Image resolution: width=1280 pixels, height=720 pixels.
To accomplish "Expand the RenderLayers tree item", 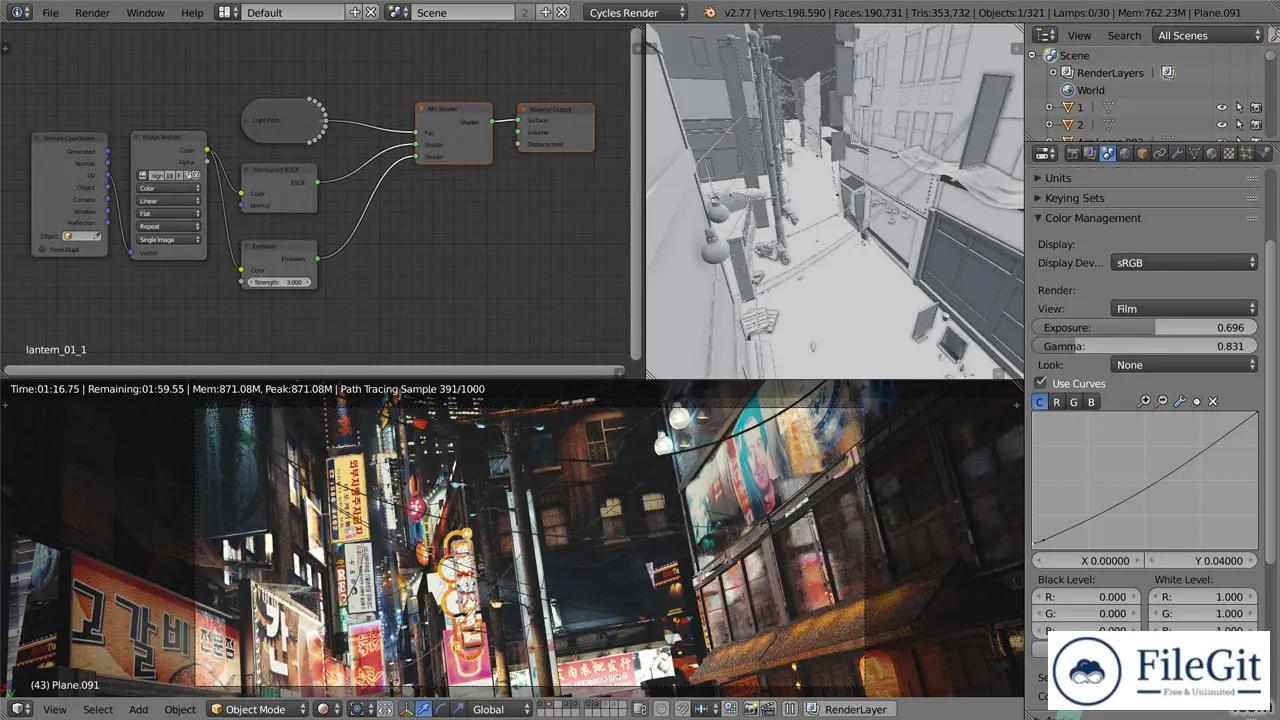I will click(1052, 73).
